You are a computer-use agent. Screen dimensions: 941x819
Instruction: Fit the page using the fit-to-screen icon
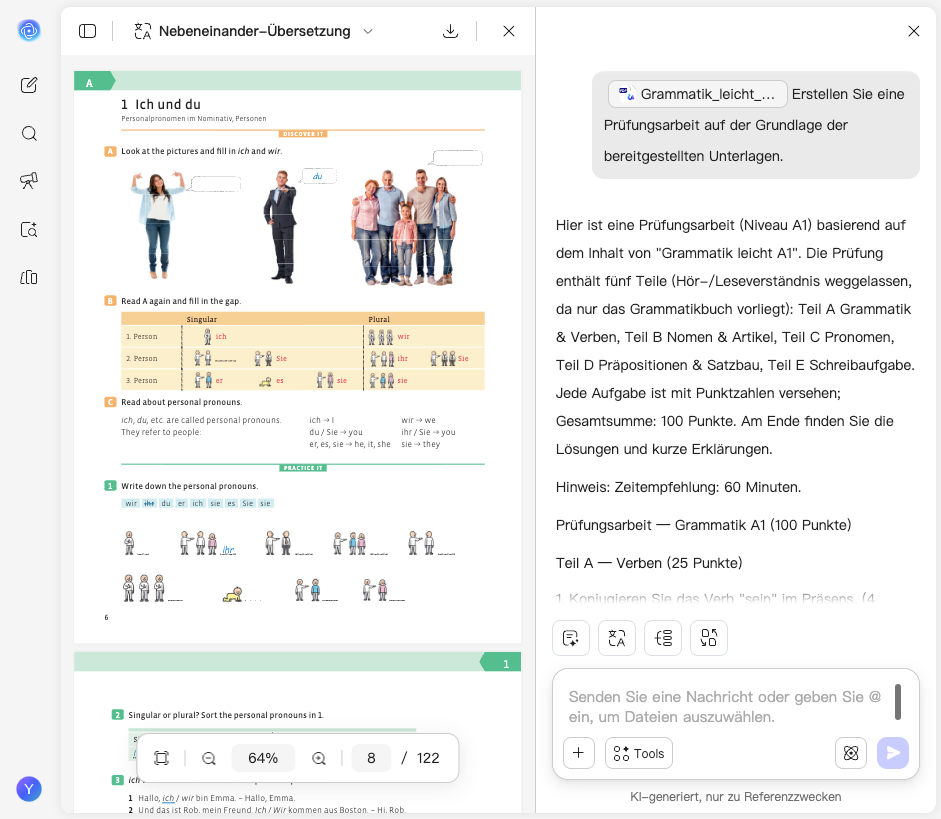coord(161,758)
